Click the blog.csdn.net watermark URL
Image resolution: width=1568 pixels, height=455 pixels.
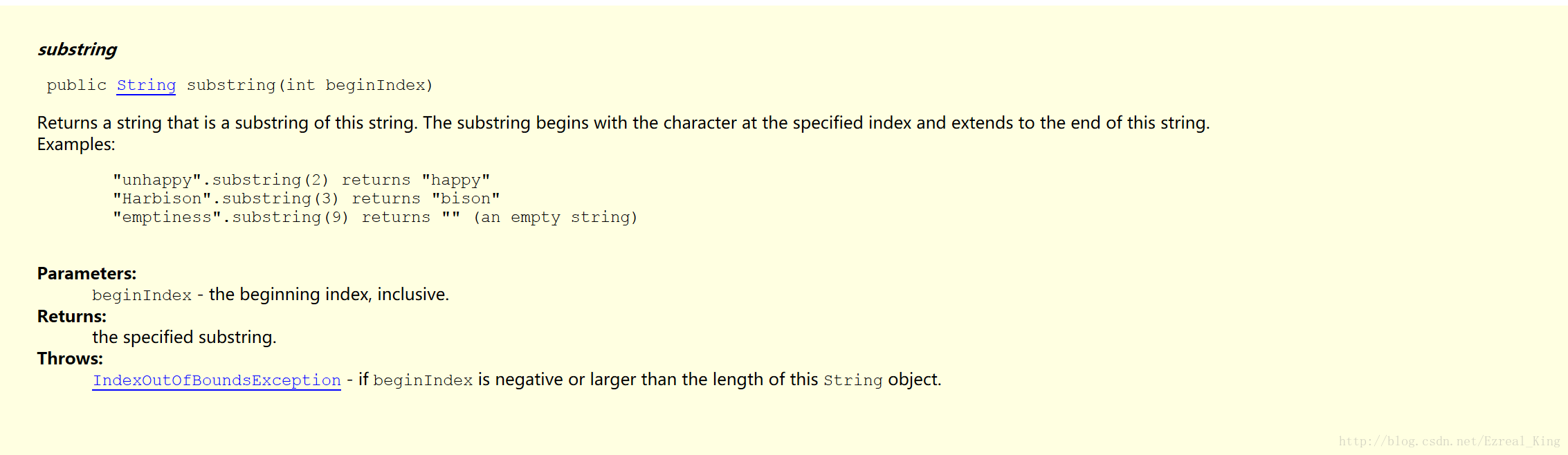(1449, 441)
